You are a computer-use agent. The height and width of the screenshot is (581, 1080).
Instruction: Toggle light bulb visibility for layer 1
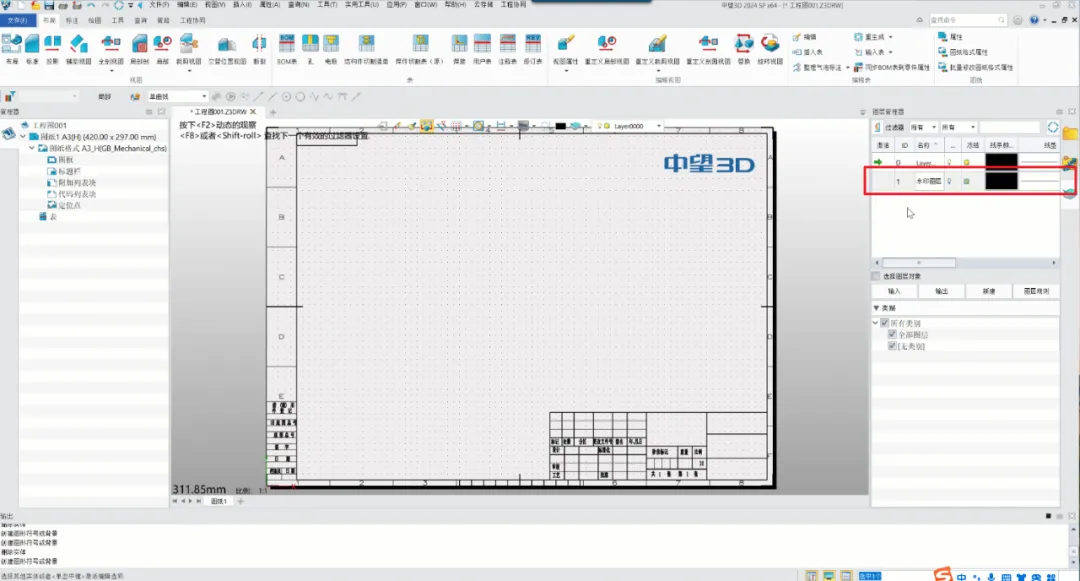[948, 181]
